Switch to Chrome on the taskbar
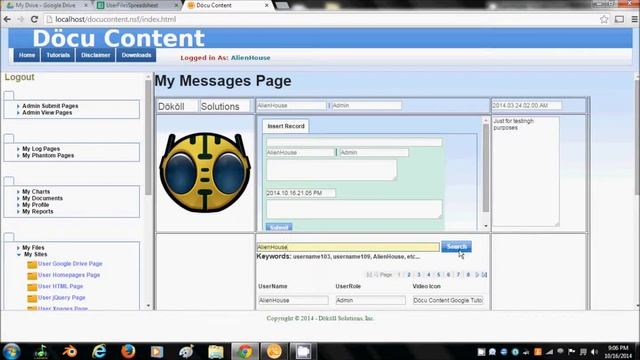This screenshot has width=640, height=360. [x=245, y=351]
